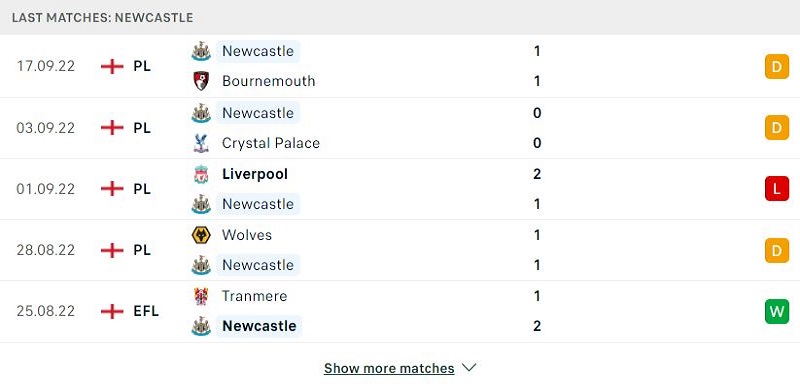The image size is (800, 391).
Task: Click Newcastle crest in Bournemouth match
Action: [201, 52]
